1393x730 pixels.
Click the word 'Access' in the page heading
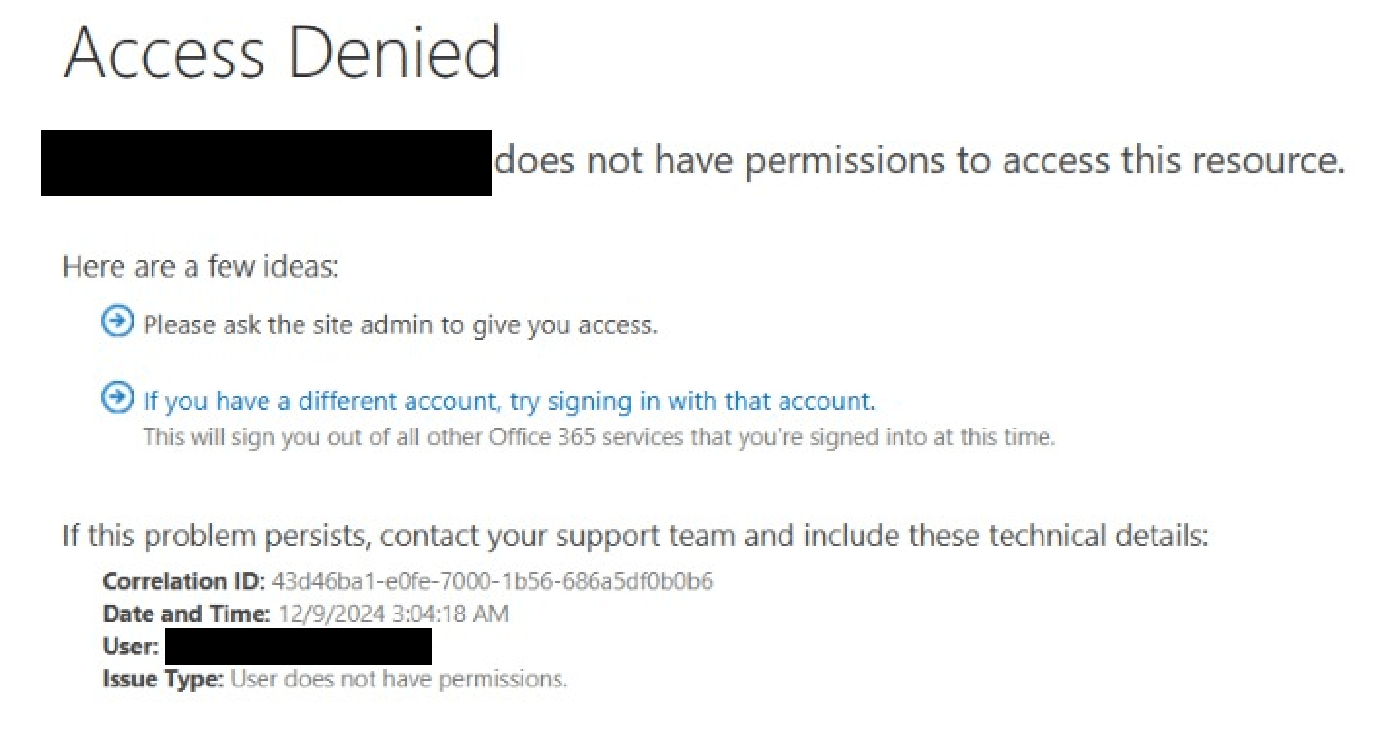(x=165, y=52)
